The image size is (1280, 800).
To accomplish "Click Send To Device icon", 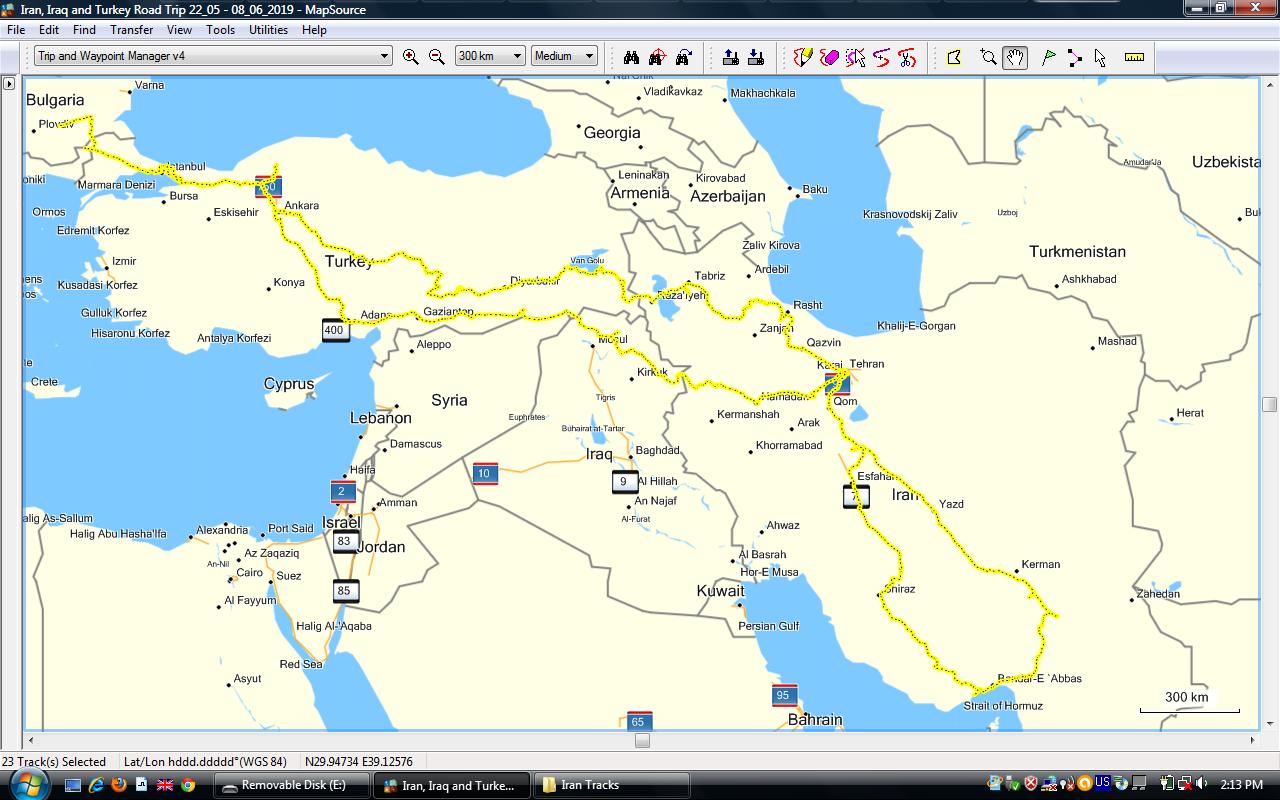I will pos(731,57).
